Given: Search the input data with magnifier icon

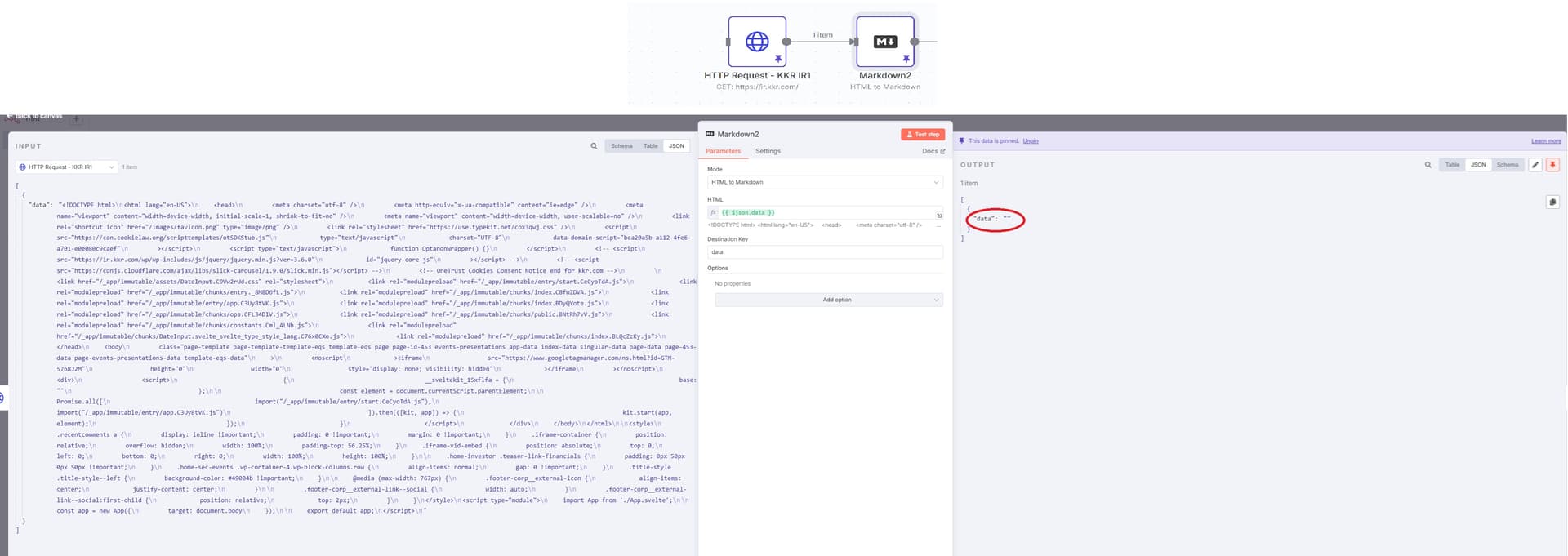Looking at the screenshot, I should coord(594,146).
